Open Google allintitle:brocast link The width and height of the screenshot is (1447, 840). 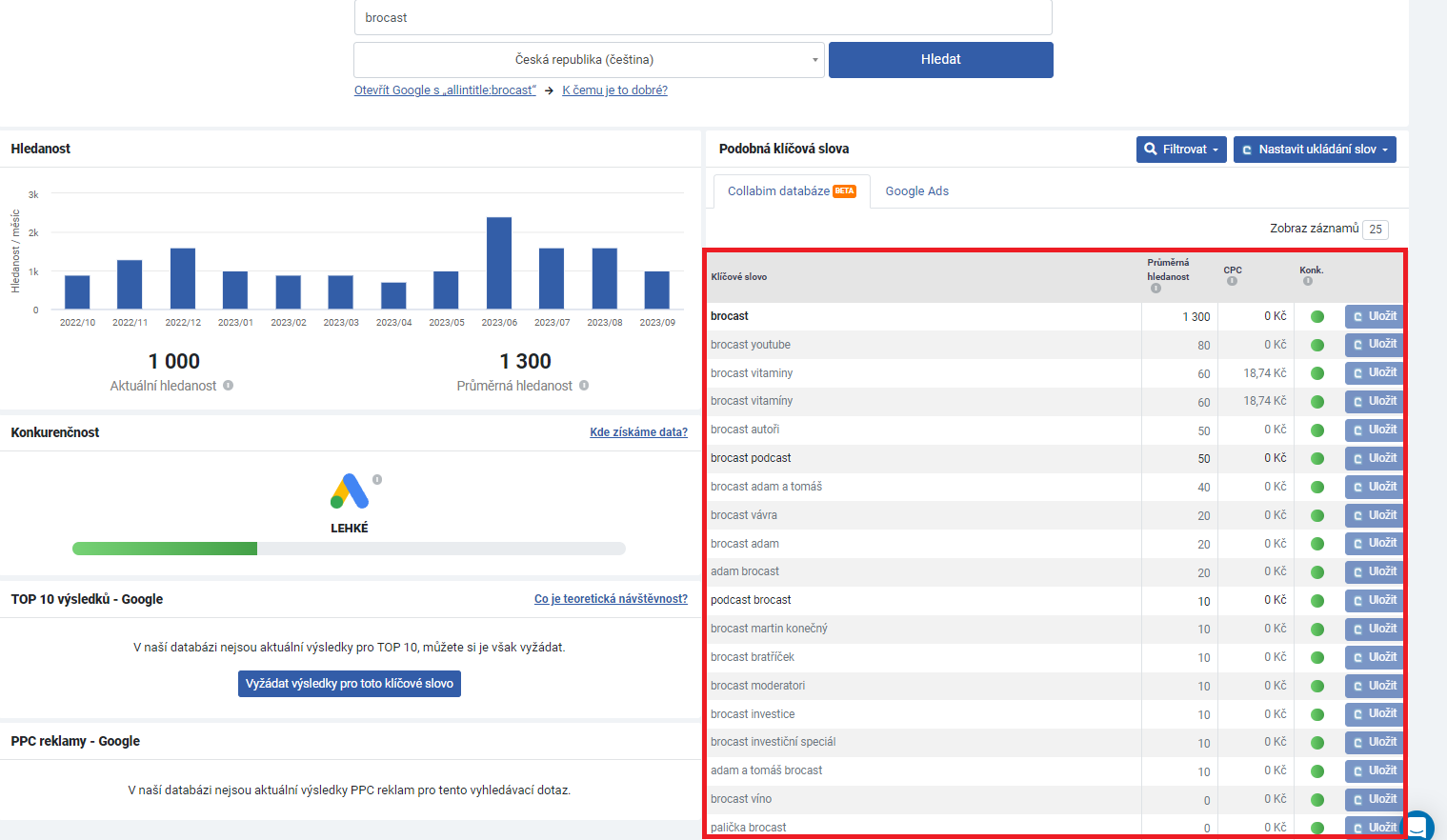(445, 90)
